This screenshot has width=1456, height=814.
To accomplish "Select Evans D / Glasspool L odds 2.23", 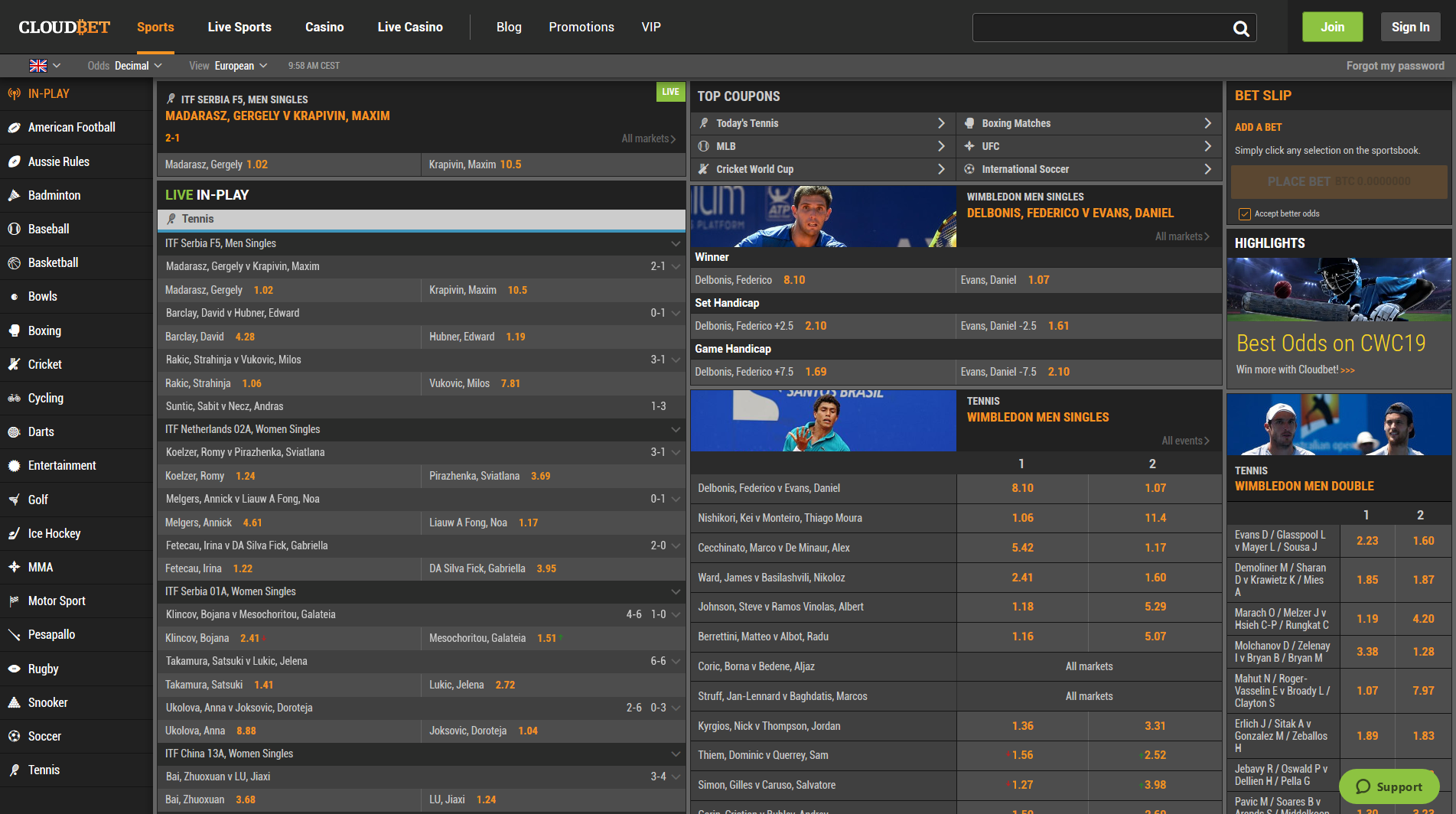I will point(1367,541).
